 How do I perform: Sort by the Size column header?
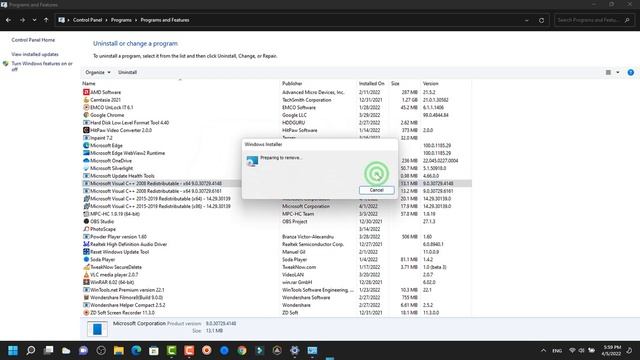pyautogui.click(x=395, y=83)
